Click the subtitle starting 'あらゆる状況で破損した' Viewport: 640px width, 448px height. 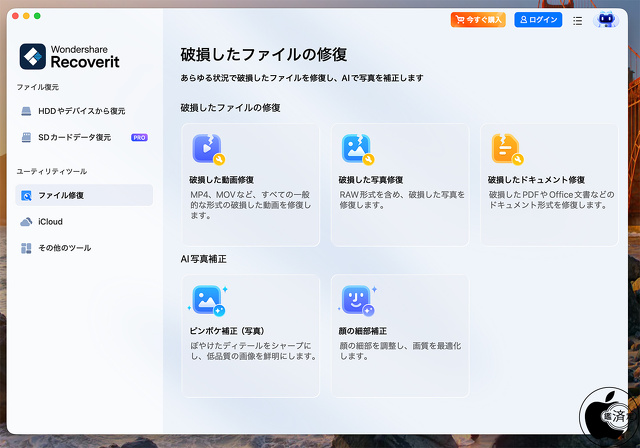tap(302, 78)
